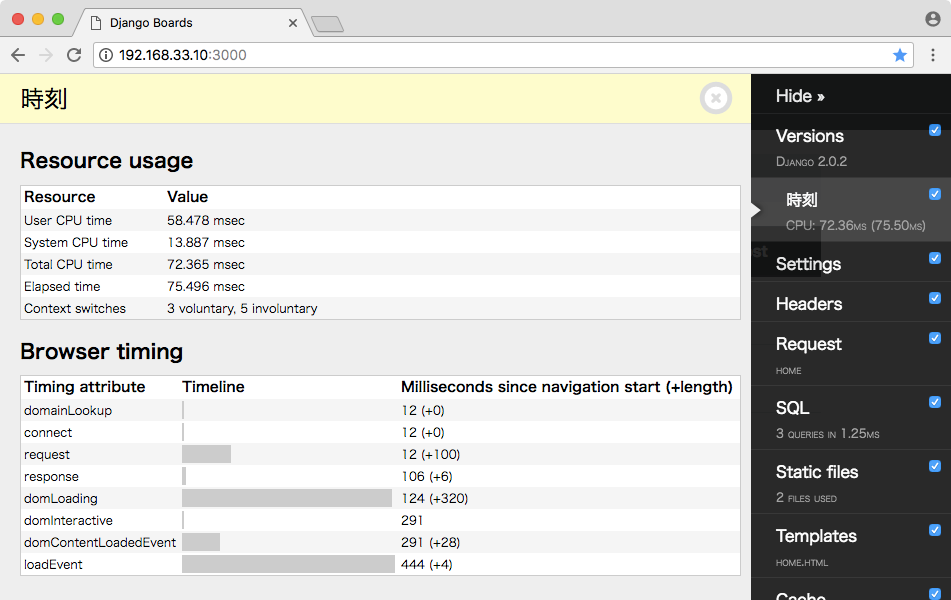Click the domInteractive timing attribute
The height and width of the screenshot is (600, 951).
pyautogui.click(x=68, y=521)
